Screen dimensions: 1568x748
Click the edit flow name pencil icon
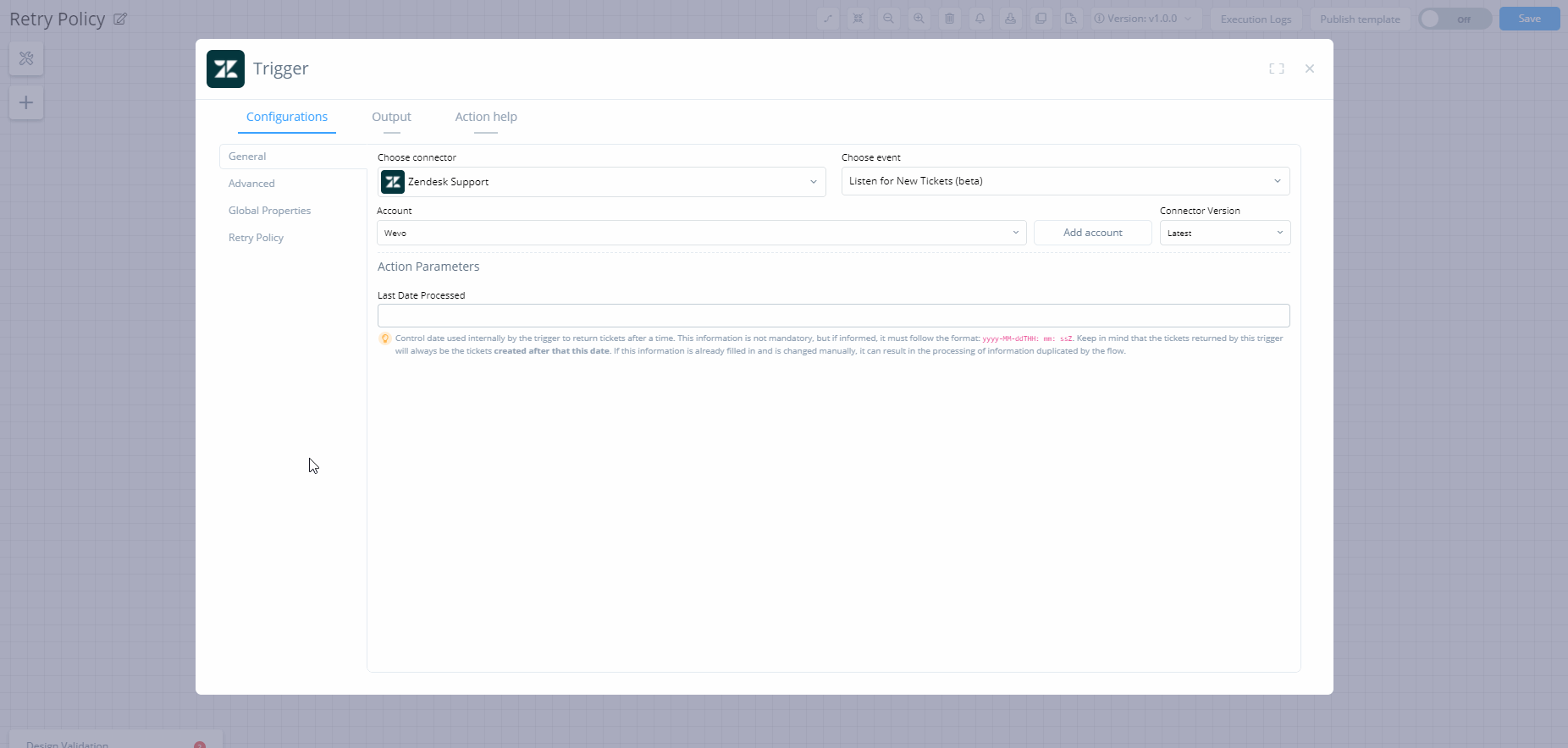pyautogui.click(x=120, y=19)
